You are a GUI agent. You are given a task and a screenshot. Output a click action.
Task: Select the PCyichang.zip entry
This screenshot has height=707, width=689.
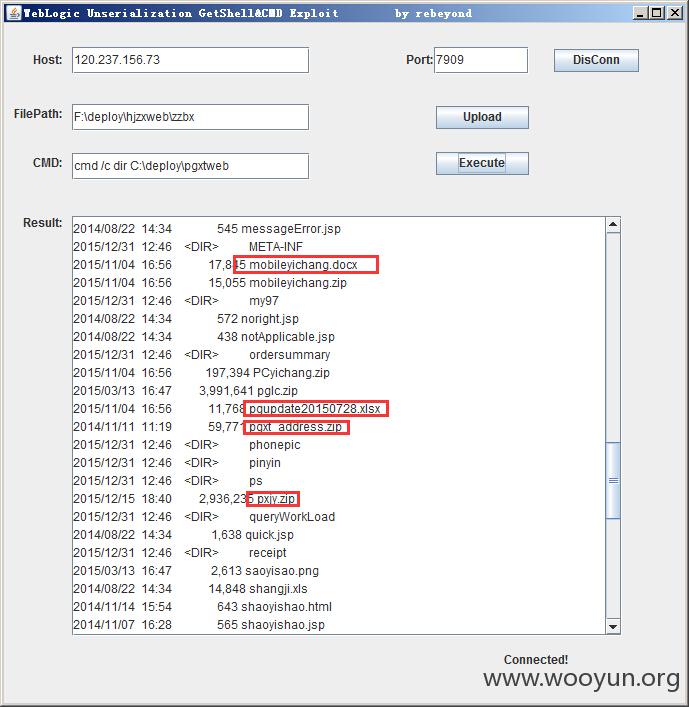click(202, 373)
